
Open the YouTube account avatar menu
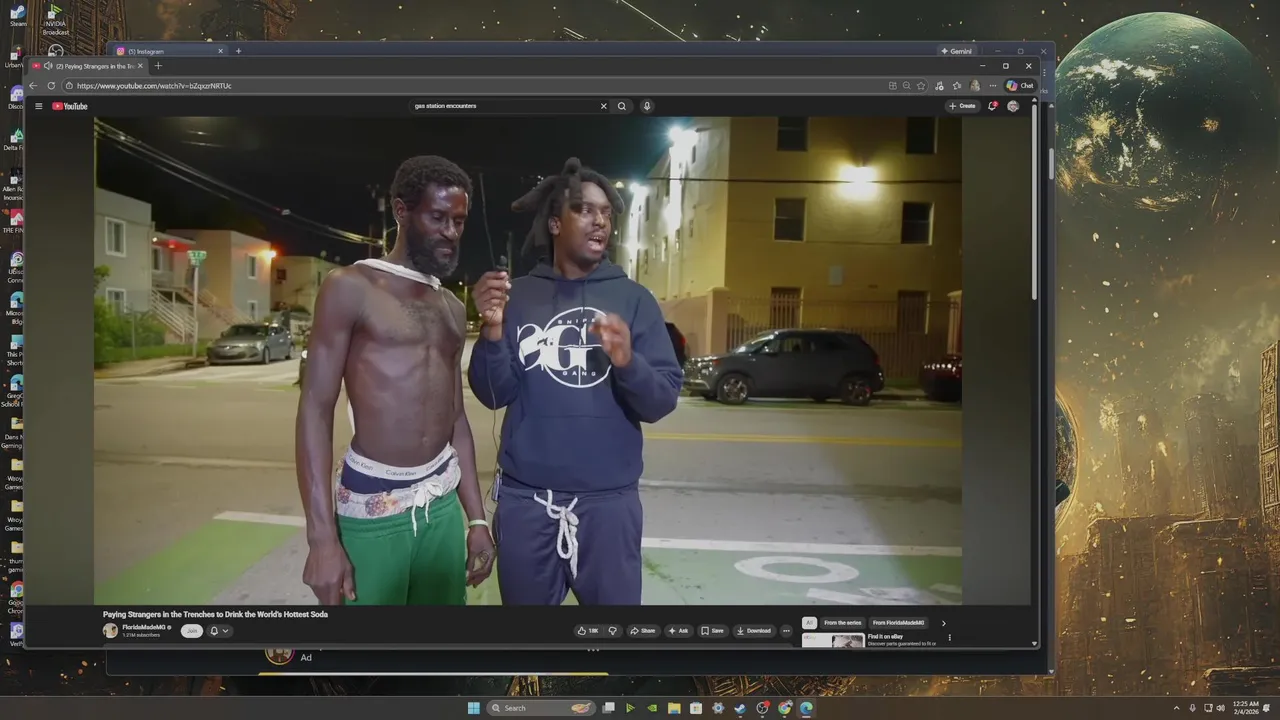pyautogui.click(x=1013, y=106)
